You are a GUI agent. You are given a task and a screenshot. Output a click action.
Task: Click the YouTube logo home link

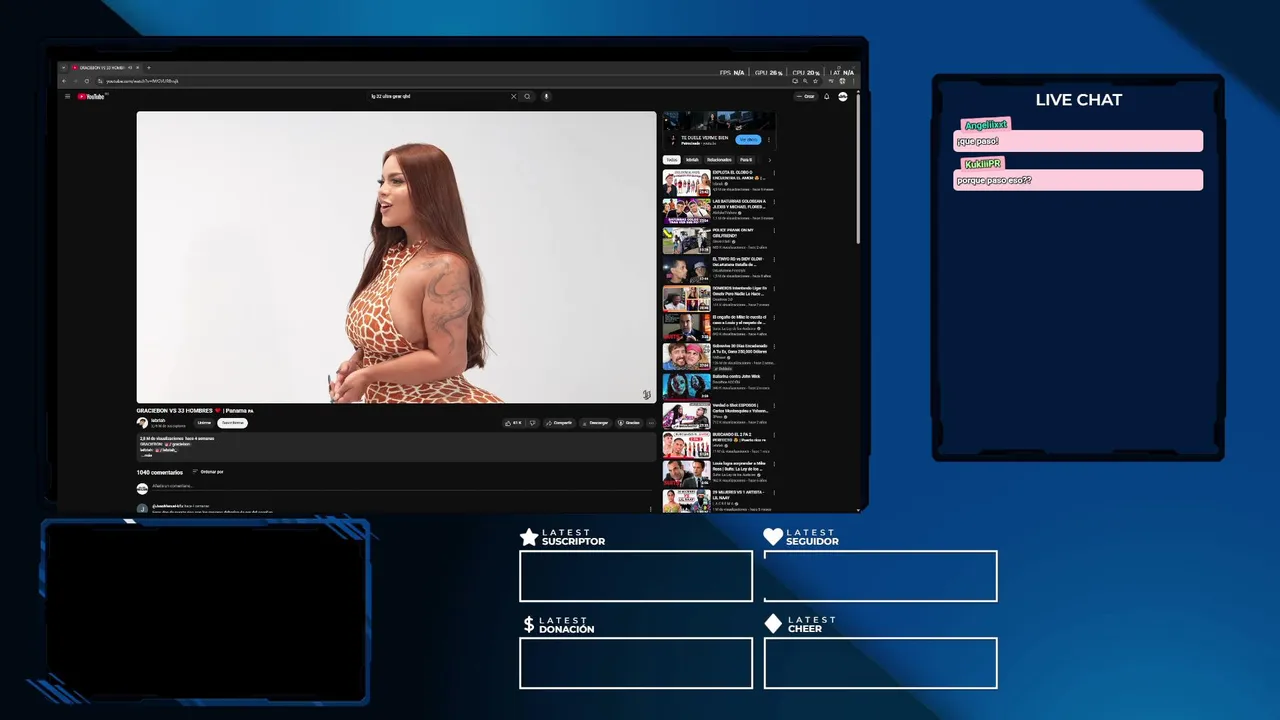click(91, 97)
